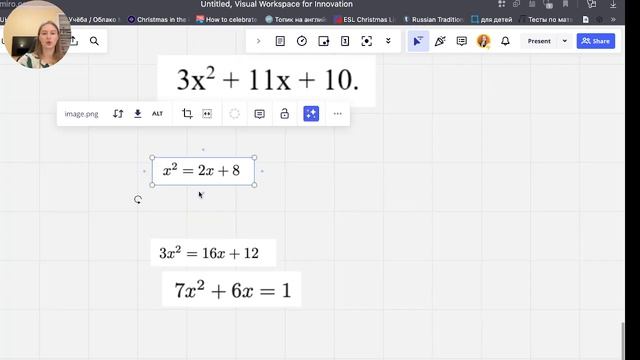
Task: Click the image.png filename label
Action: [x=82, y=114]
